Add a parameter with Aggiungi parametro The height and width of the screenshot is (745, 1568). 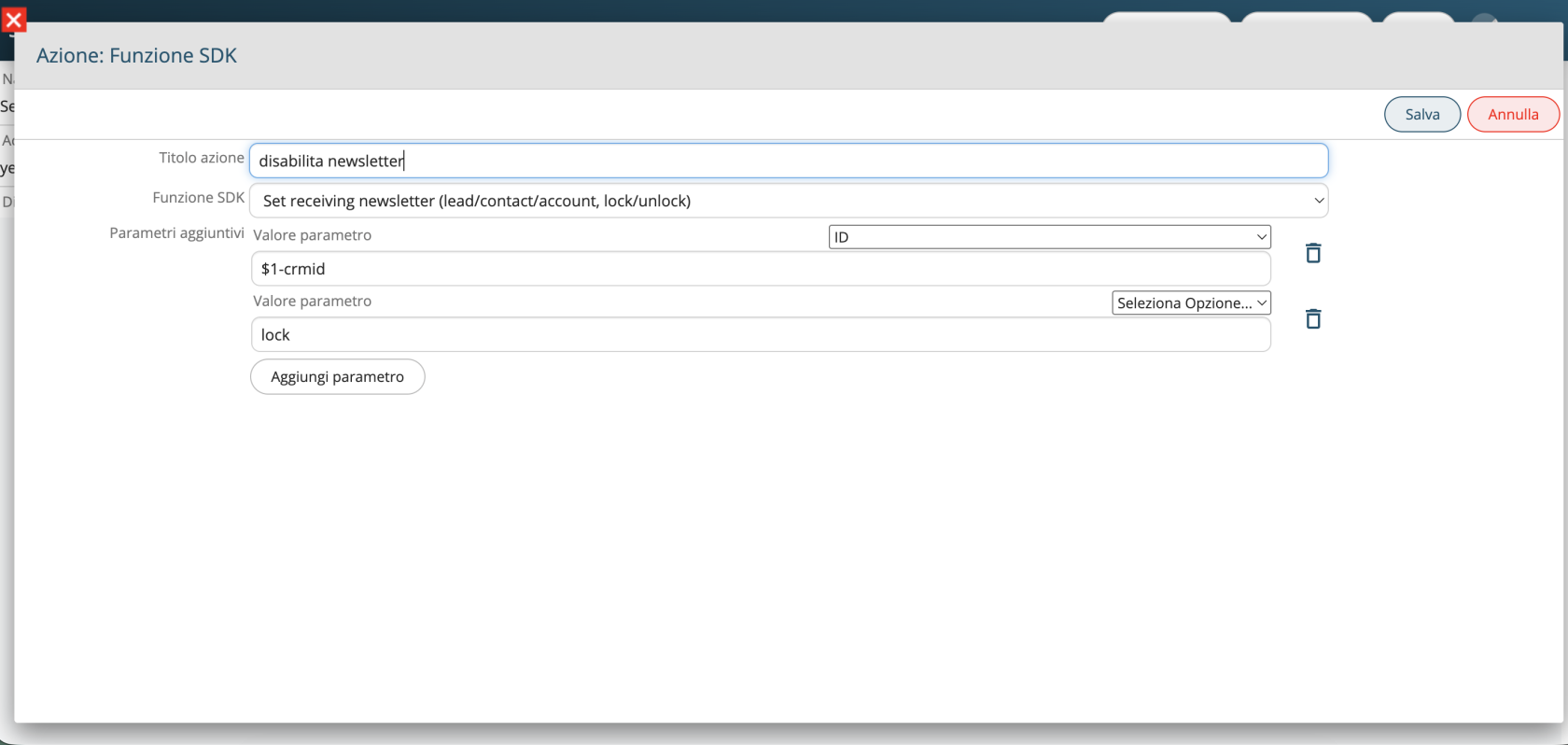[x=338, y=377]
